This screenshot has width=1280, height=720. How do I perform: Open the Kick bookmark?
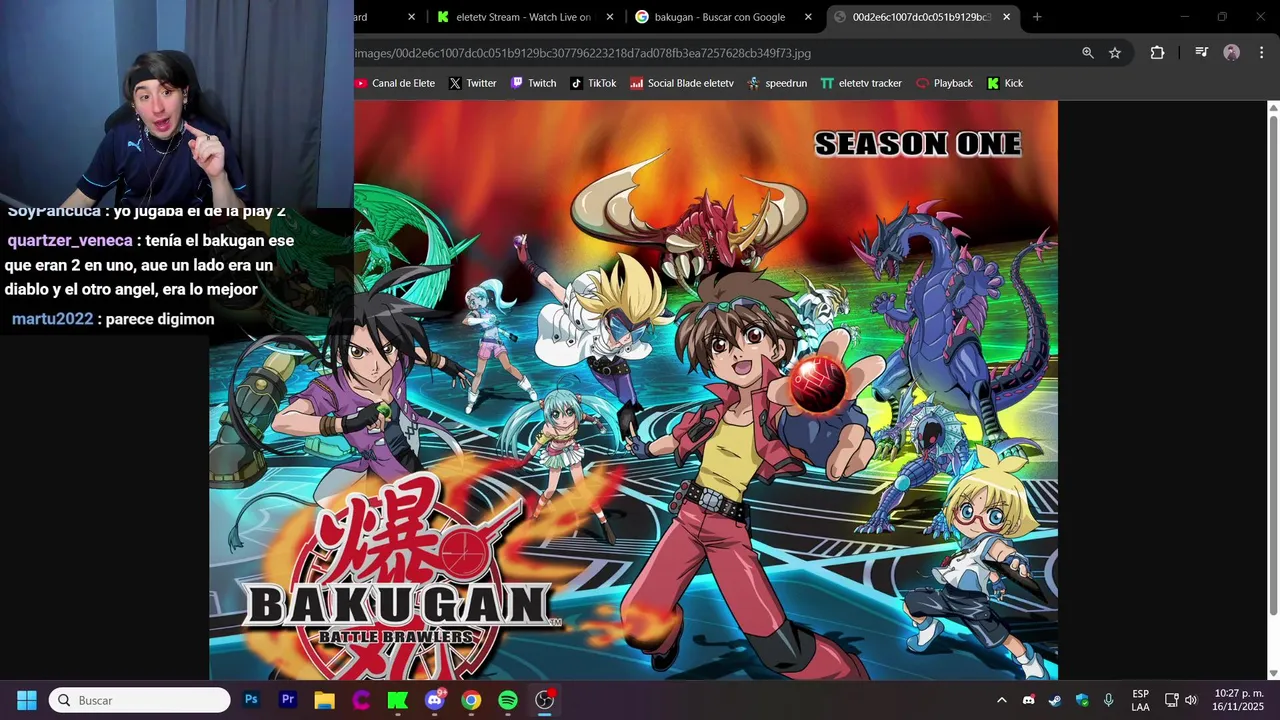coord(1005,83)
